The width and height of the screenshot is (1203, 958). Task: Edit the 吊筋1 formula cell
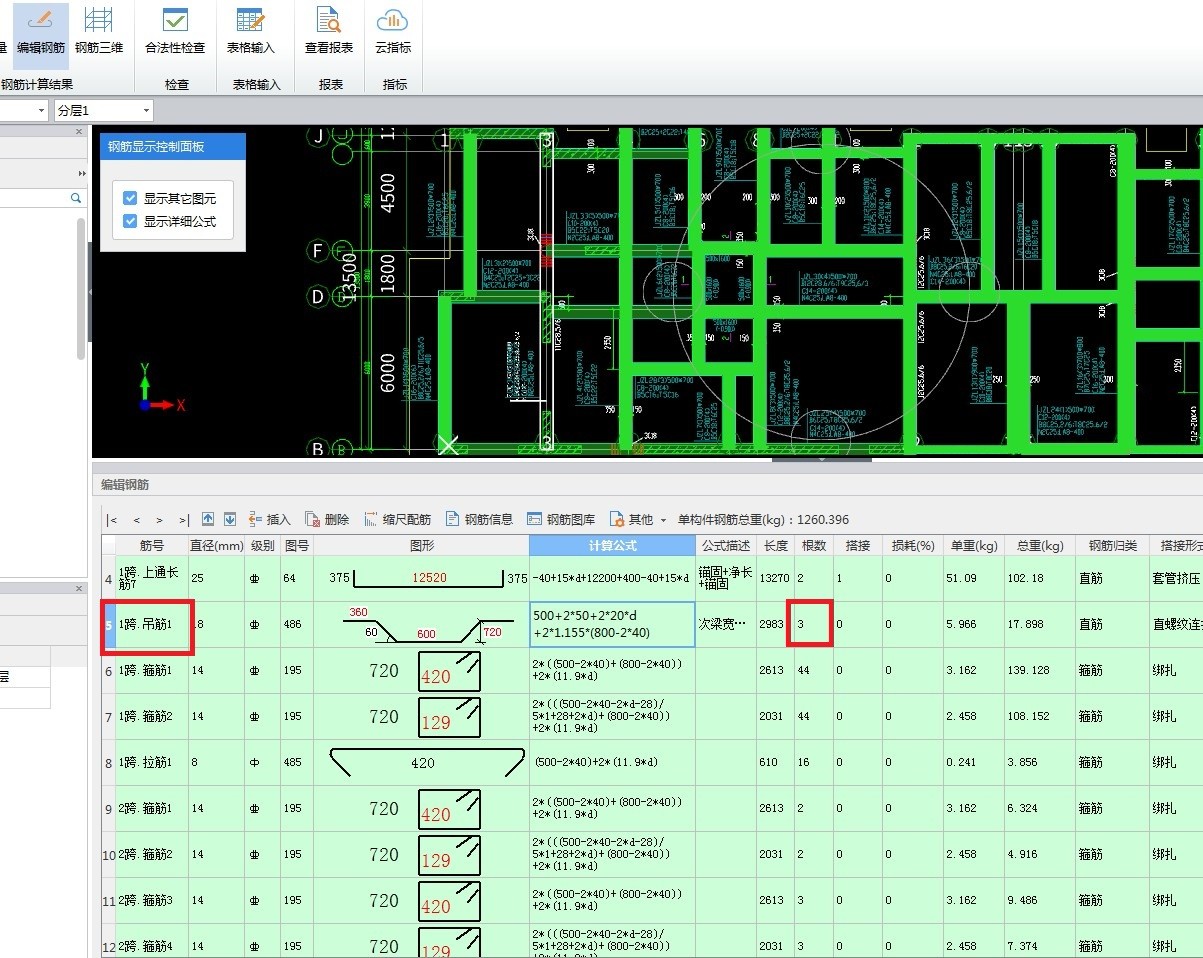pos(612,624)
